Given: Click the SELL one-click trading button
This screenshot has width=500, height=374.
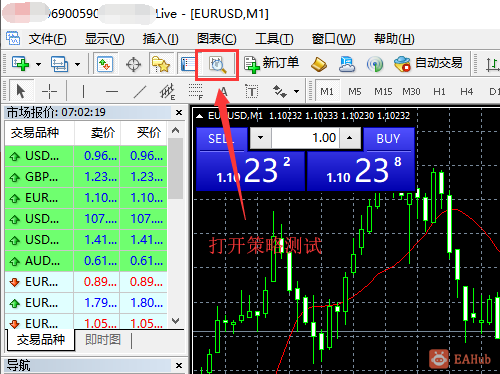Looking at the screenshot, I should [x=221, y=139].
